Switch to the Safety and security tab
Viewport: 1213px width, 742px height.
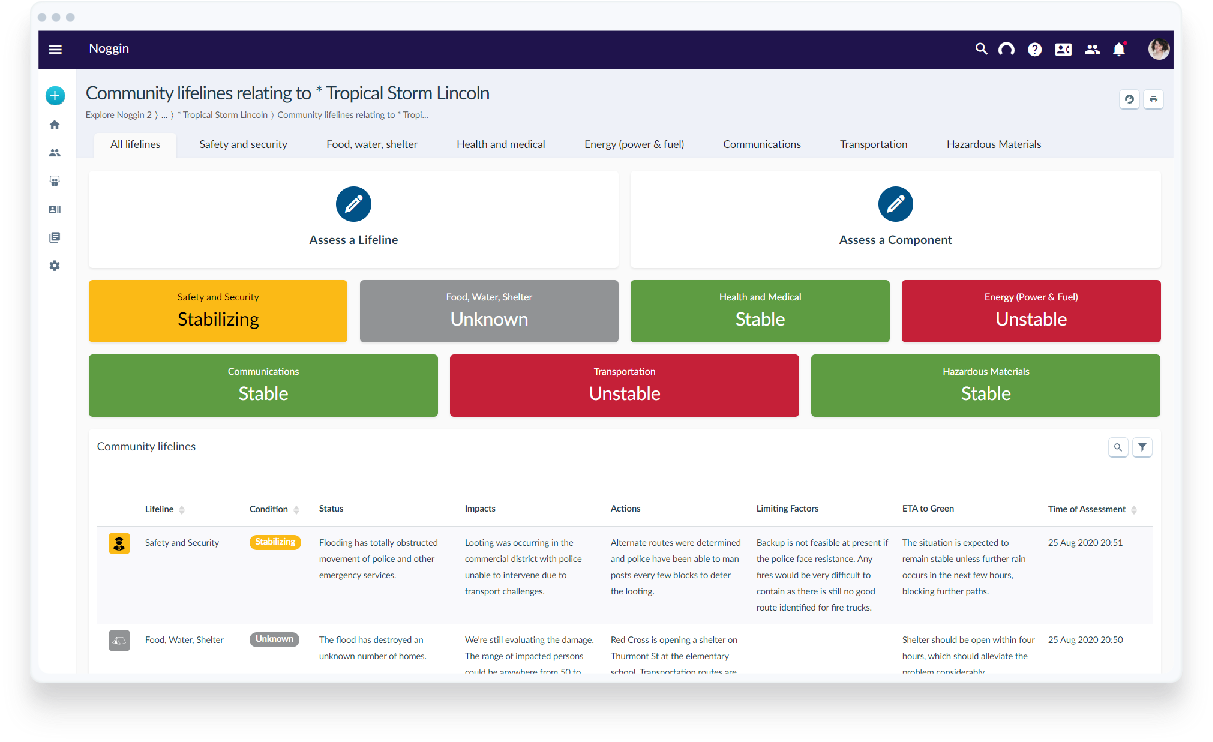[243, 145]
